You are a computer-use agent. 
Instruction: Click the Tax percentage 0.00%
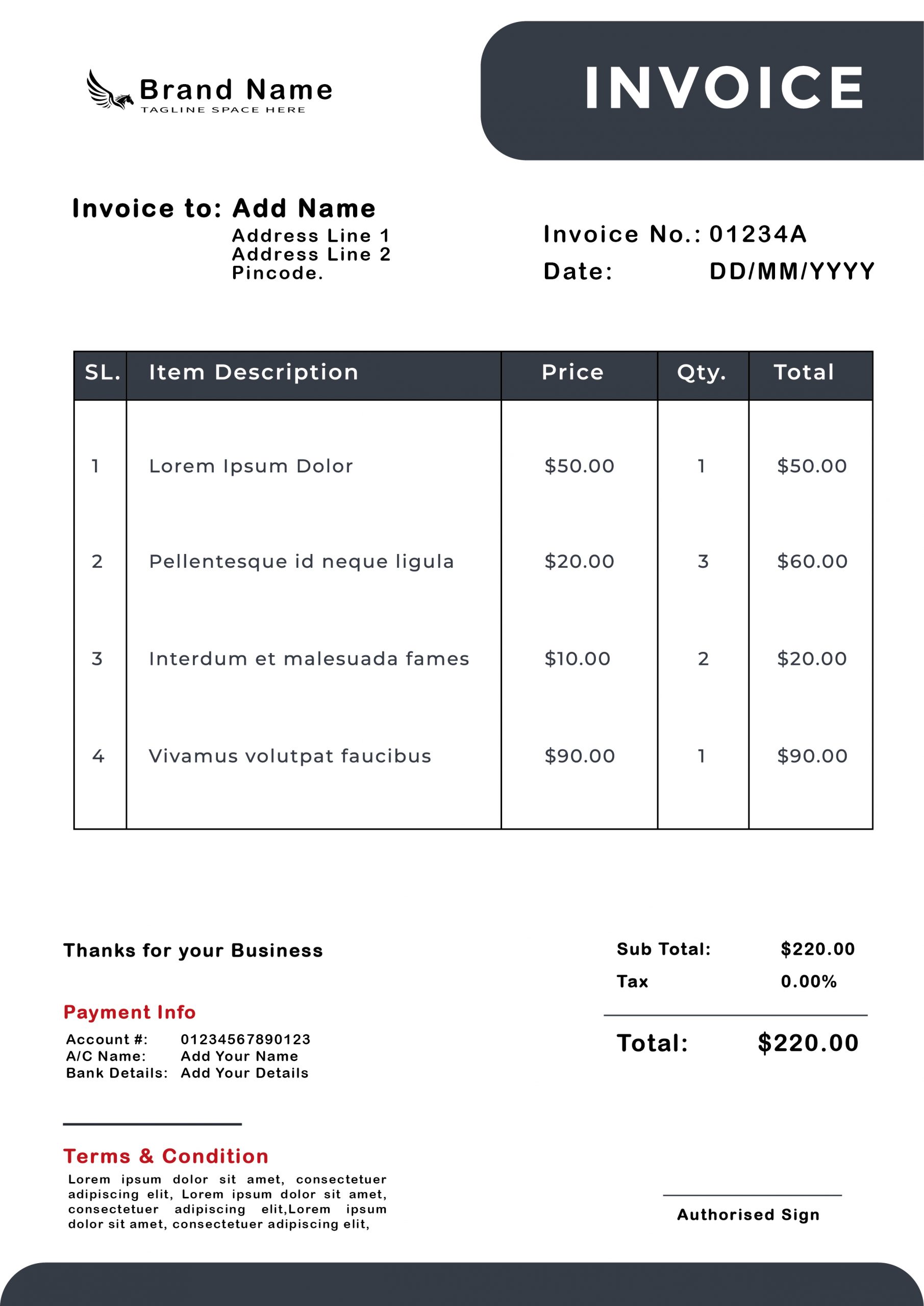pyautogui.click(x=809, y=981)
